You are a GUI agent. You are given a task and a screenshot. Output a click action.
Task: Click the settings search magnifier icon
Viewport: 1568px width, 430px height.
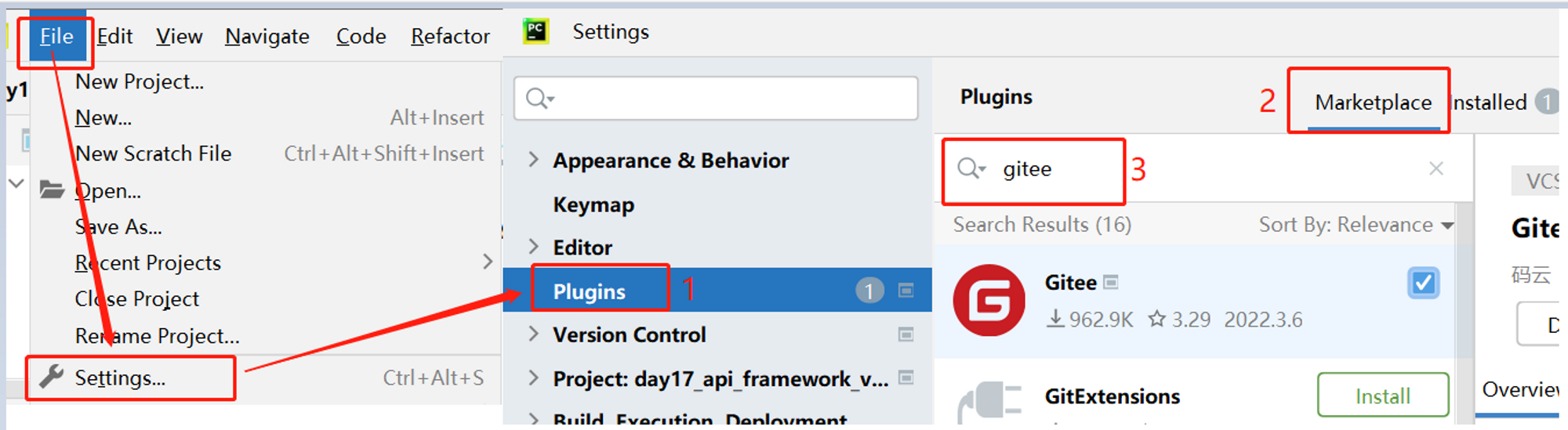pyautogui.click(x=539, y=99)
